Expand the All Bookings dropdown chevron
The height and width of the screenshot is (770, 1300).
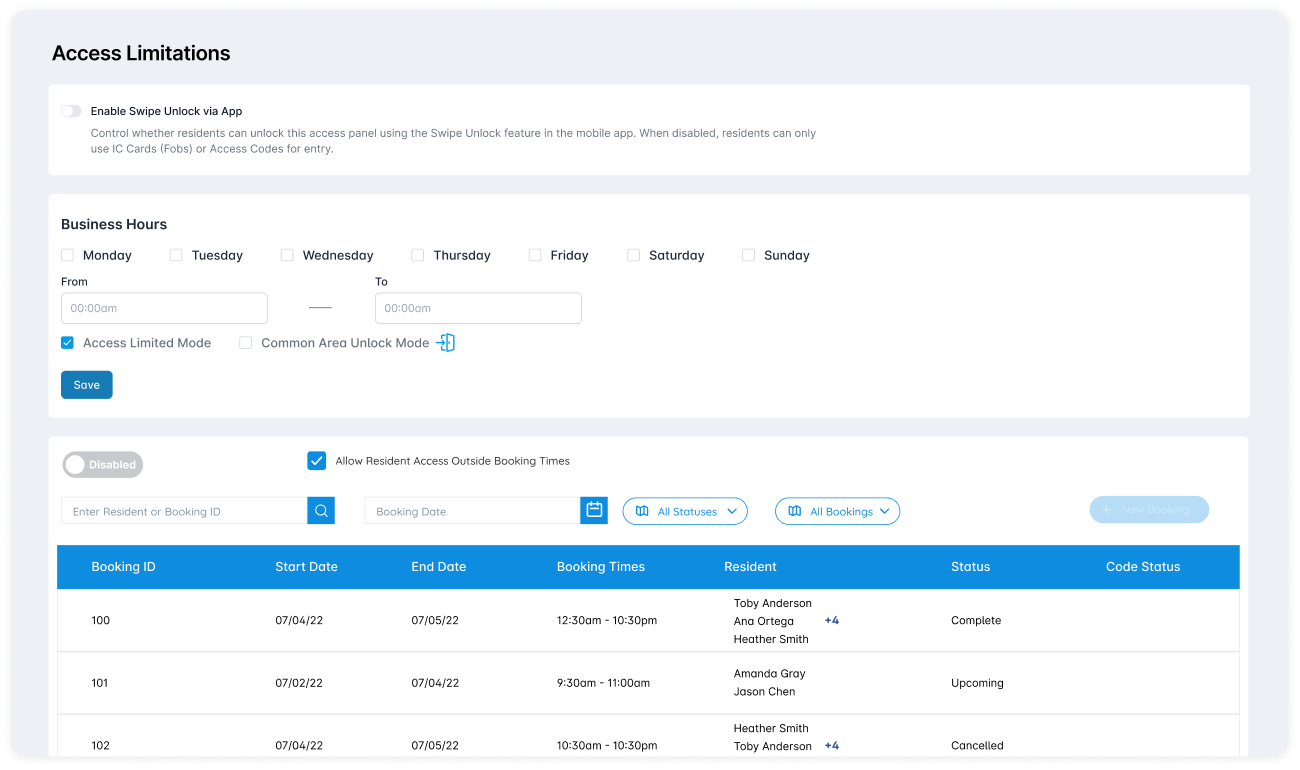(x=885, y=511)
